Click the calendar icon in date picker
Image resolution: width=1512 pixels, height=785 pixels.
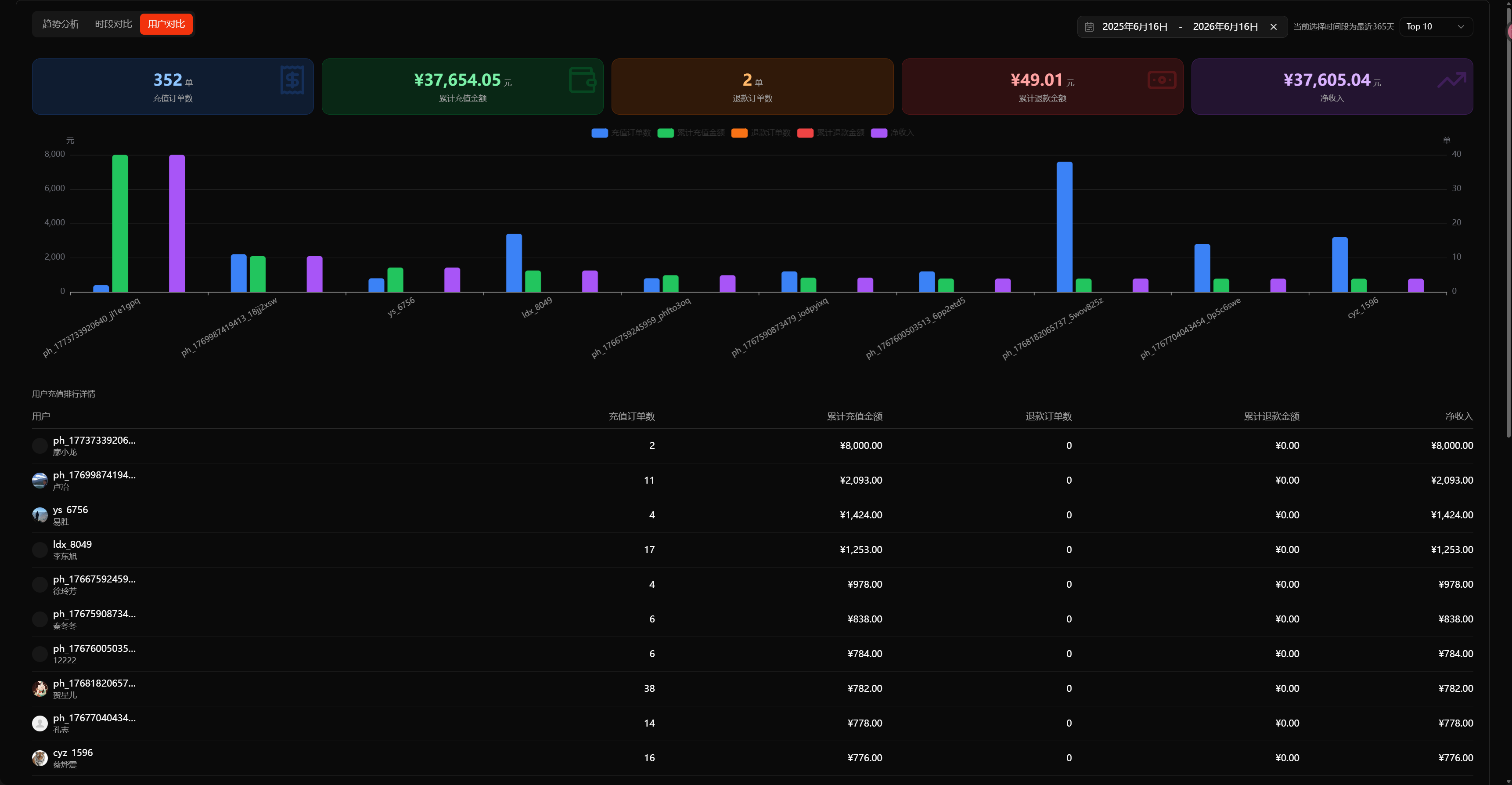point(1089,27)
